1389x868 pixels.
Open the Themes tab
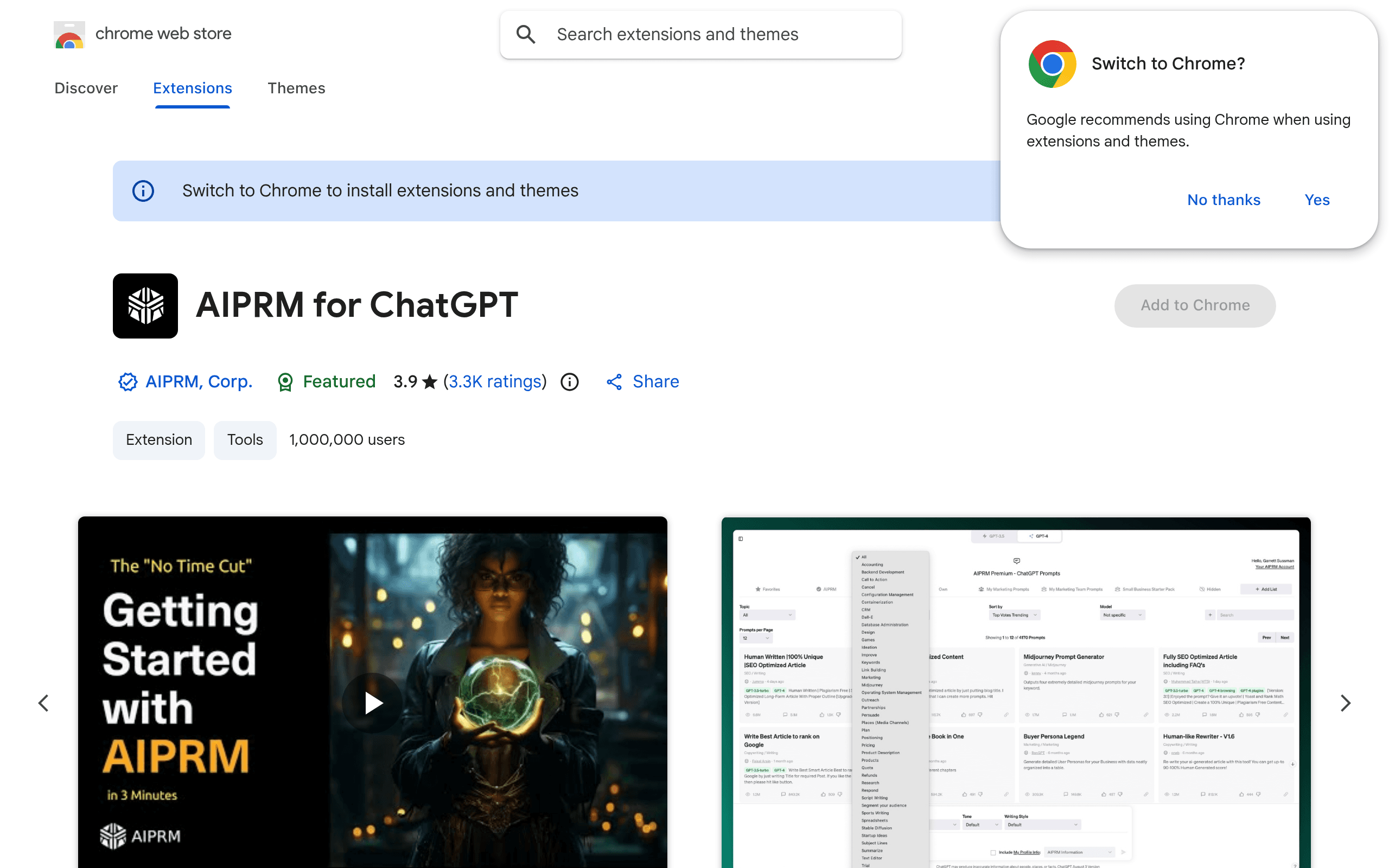[296, 88]
